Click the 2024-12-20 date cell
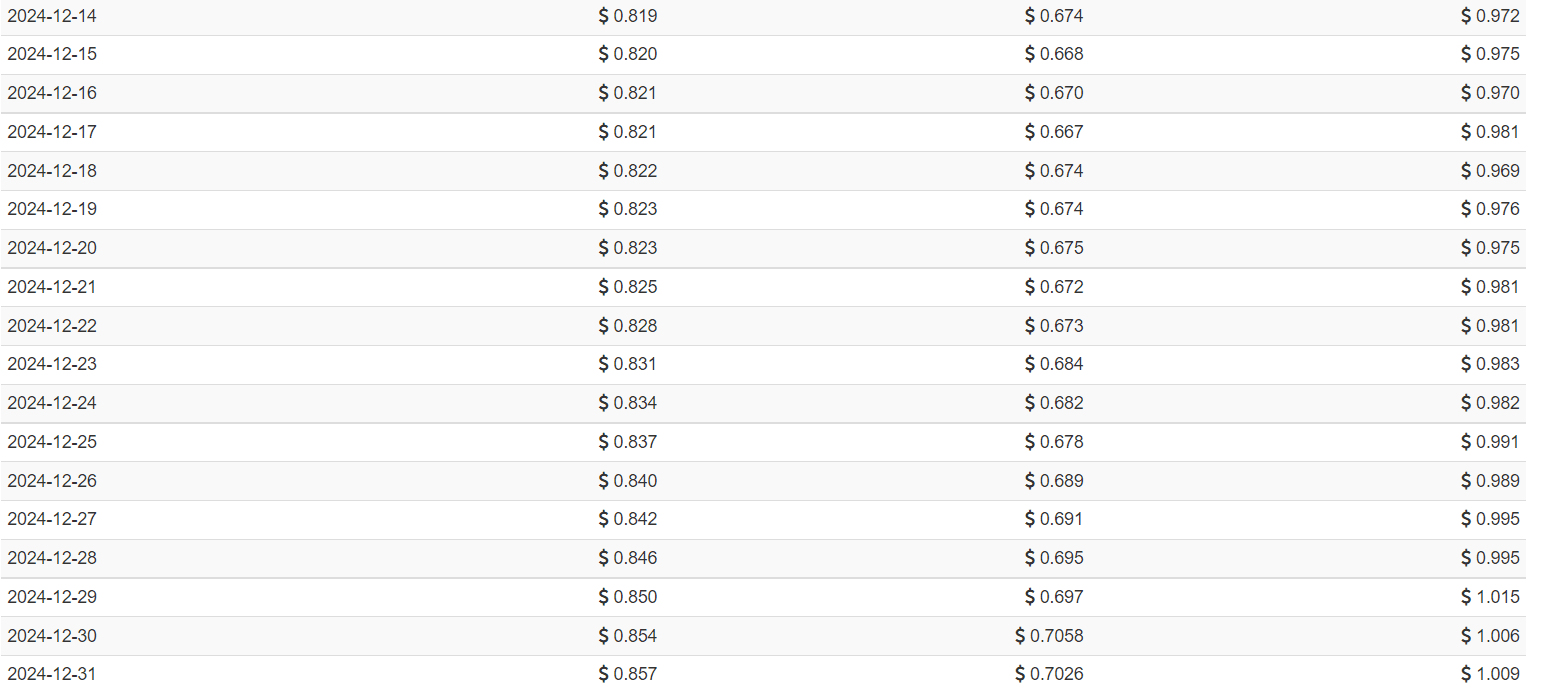This screenshot has width=1550, height=691. pyautogui.click(x=52, y=248)
